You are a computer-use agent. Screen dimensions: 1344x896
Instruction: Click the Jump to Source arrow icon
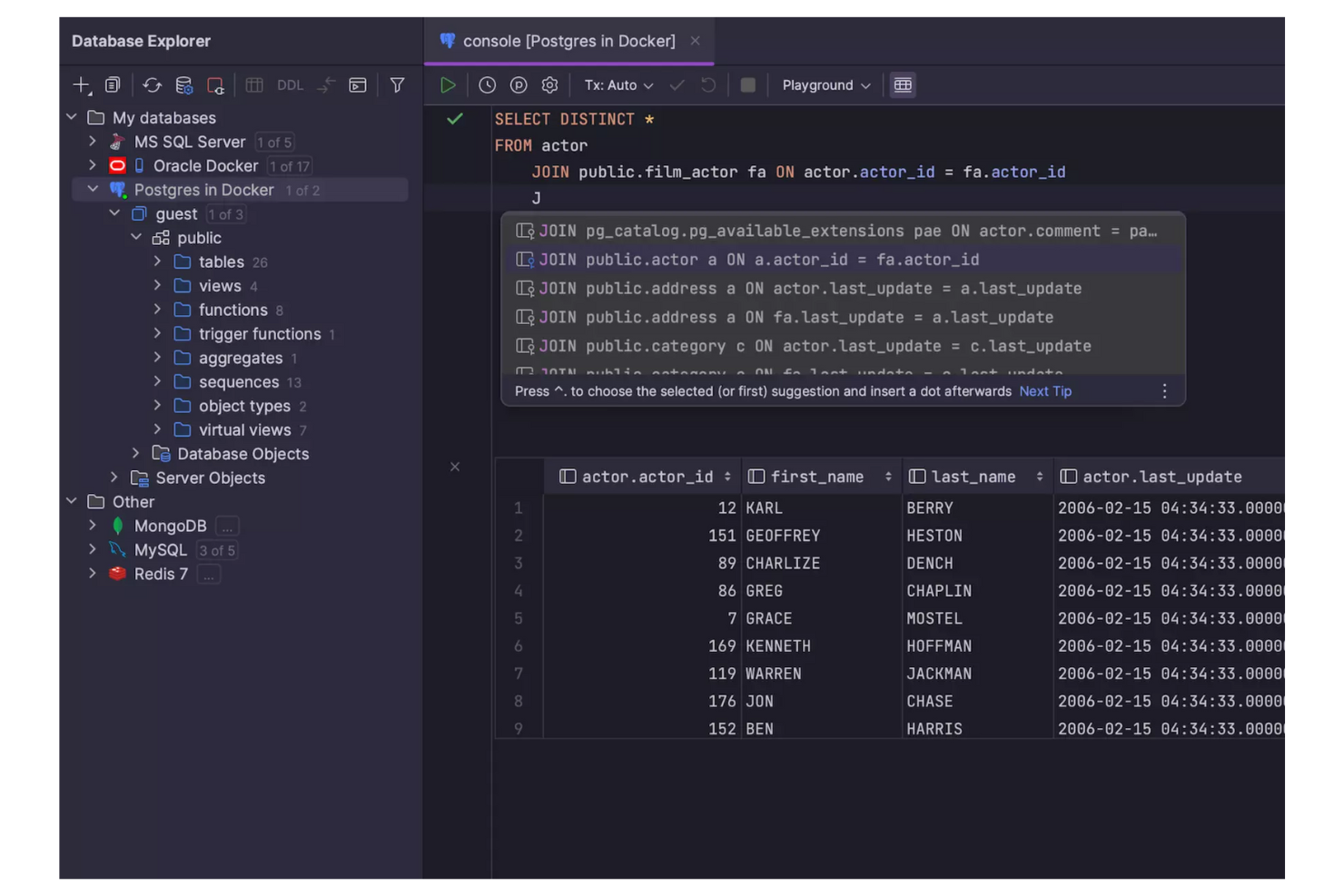326,85
